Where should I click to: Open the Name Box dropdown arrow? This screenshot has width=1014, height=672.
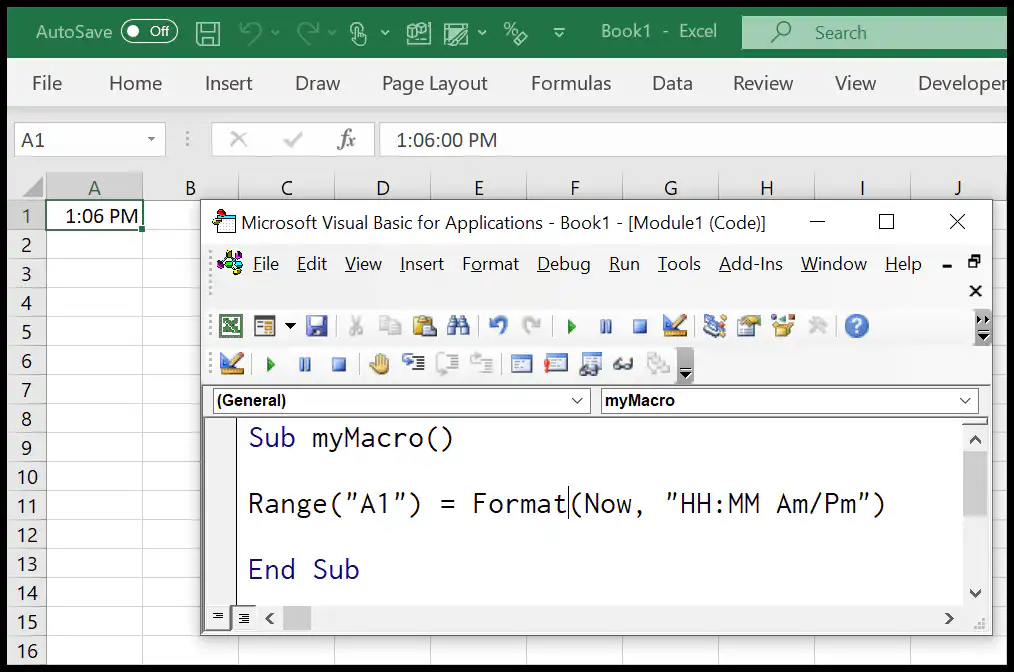[151, 139]
